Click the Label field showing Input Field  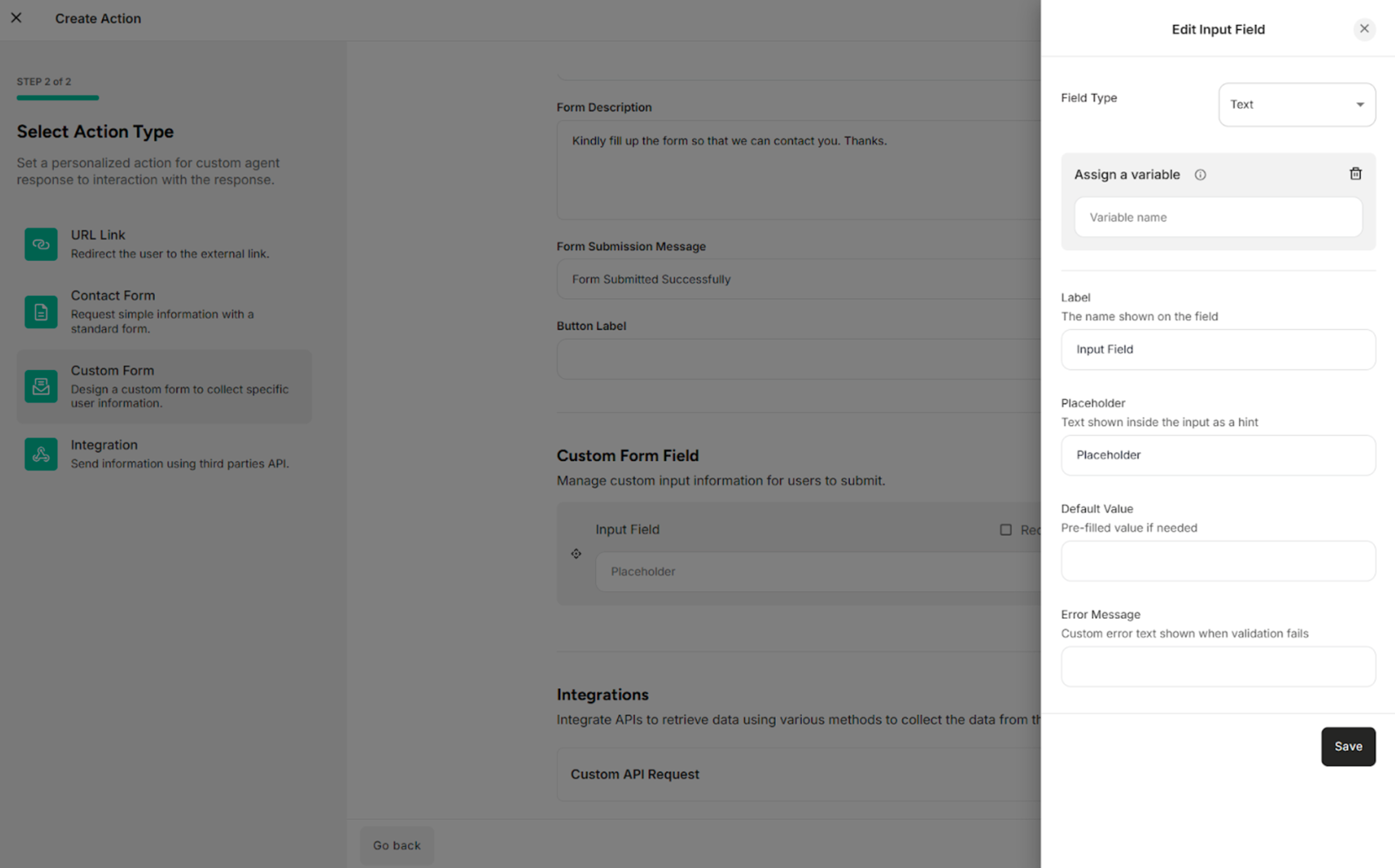1218,349
